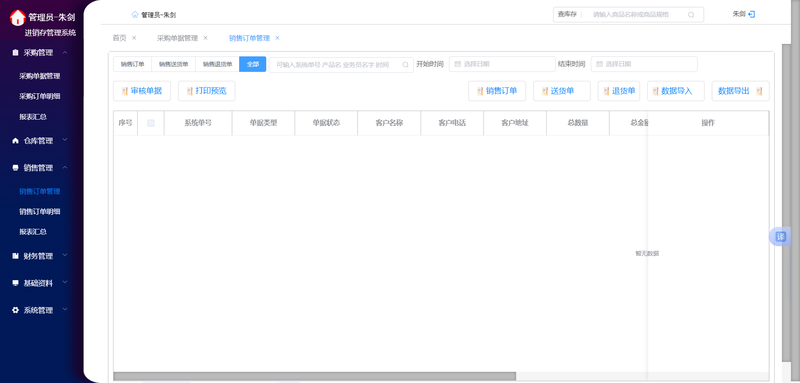
Task: Click the 数据导出 button
Action: click(740, 91)
